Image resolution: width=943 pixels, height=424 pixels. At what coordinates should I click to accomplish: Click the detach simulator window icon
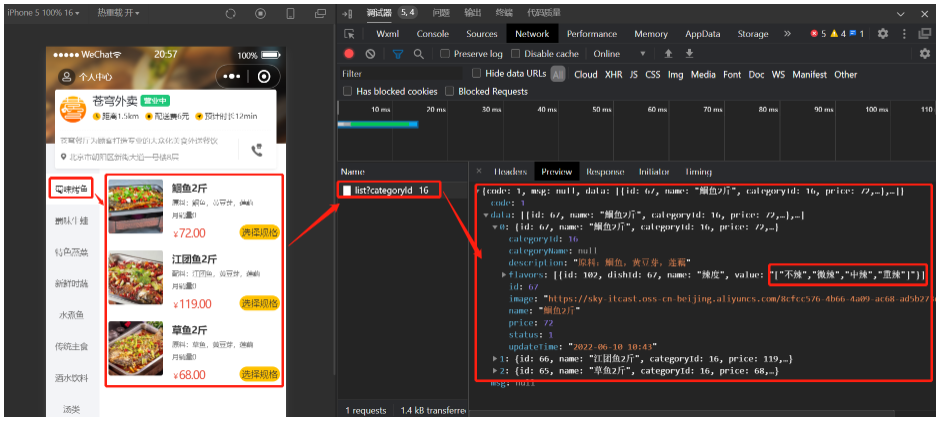coord(321,13)
